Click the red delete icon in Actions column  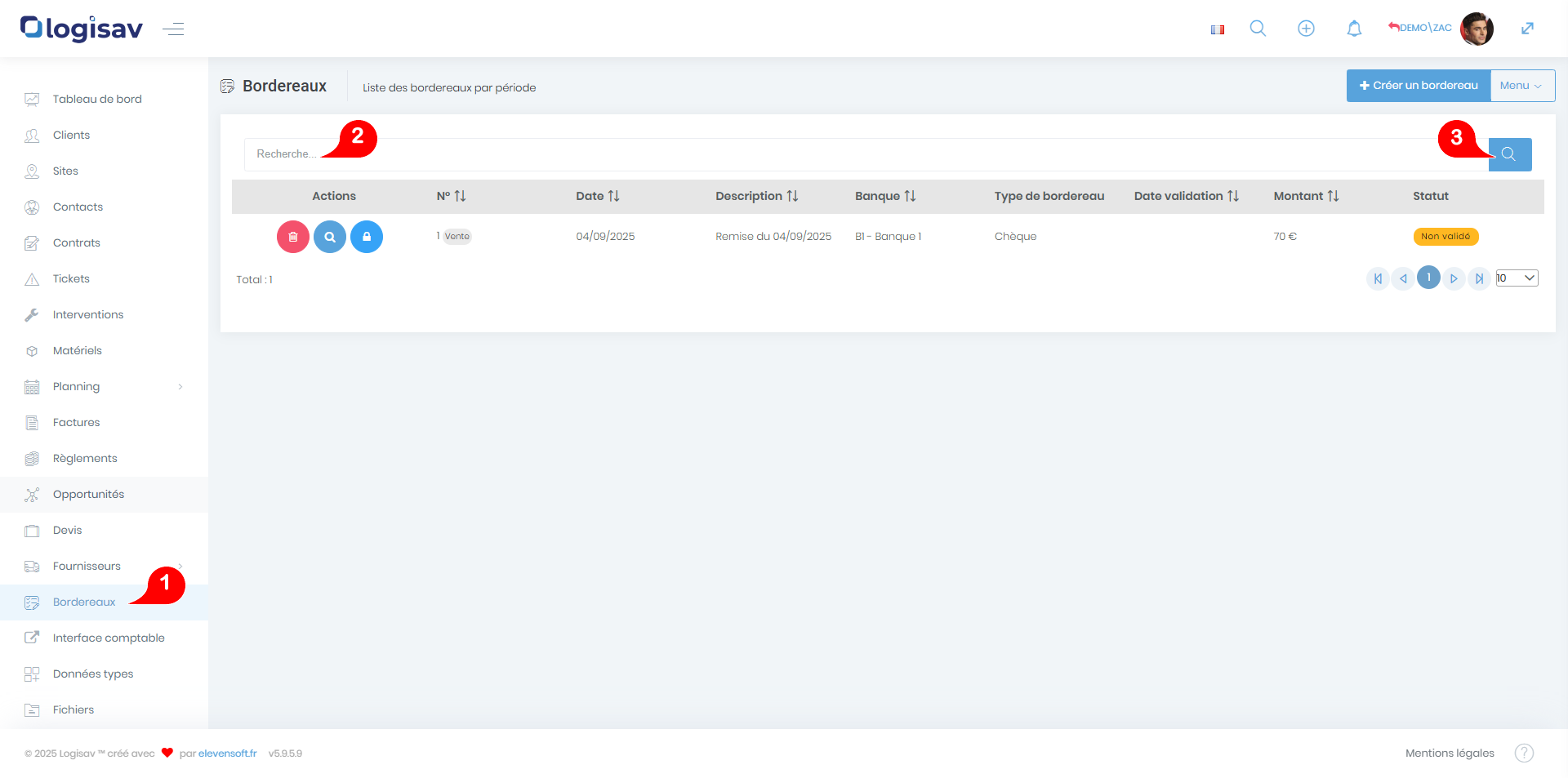[292, 237]
